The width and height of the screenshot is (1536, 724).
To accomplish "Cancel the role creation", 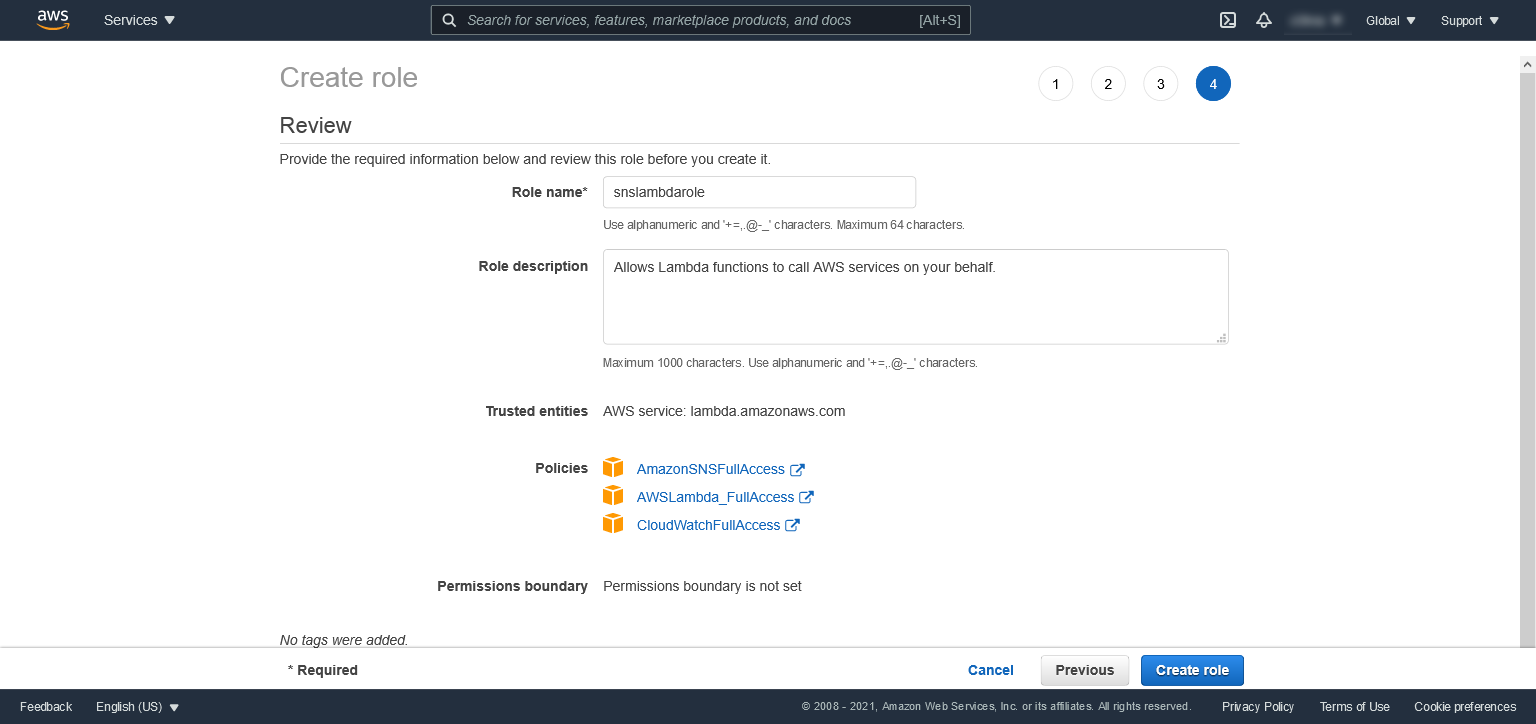I will point(991,670).
